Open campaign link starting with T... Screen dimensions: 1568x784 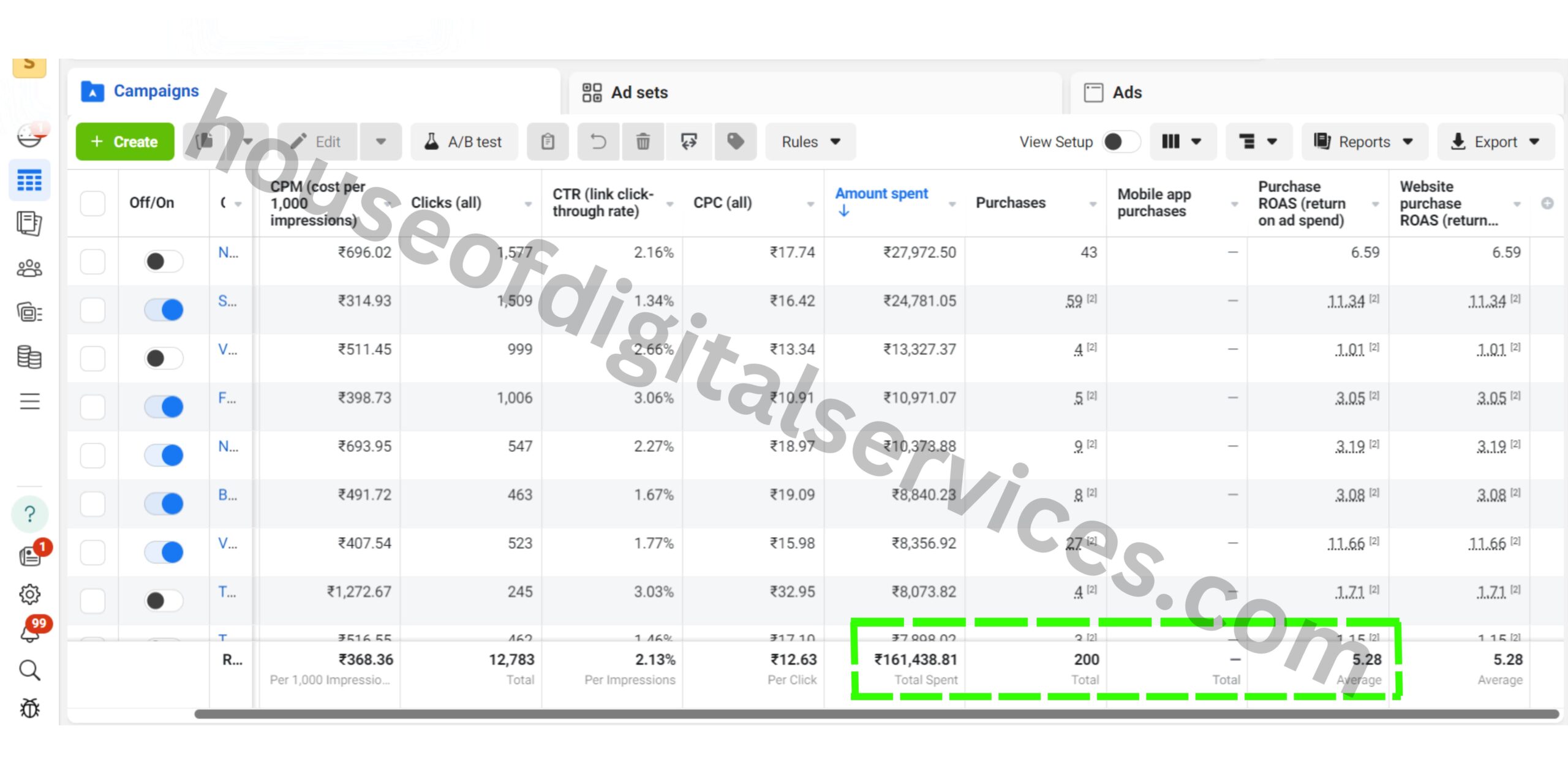227,592
